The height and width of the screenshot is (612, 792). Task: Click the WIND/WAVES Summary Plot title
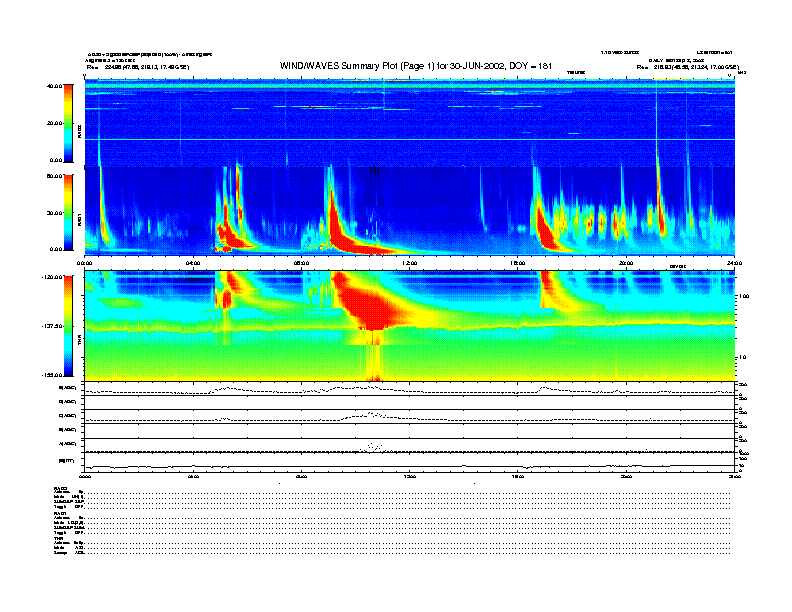tap(416, 66)
